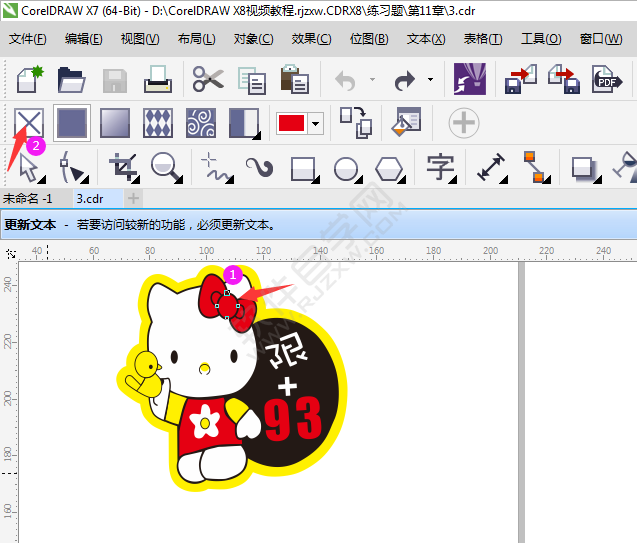Select the Ellipse tool
637x543 pixels.
(347, 167)
